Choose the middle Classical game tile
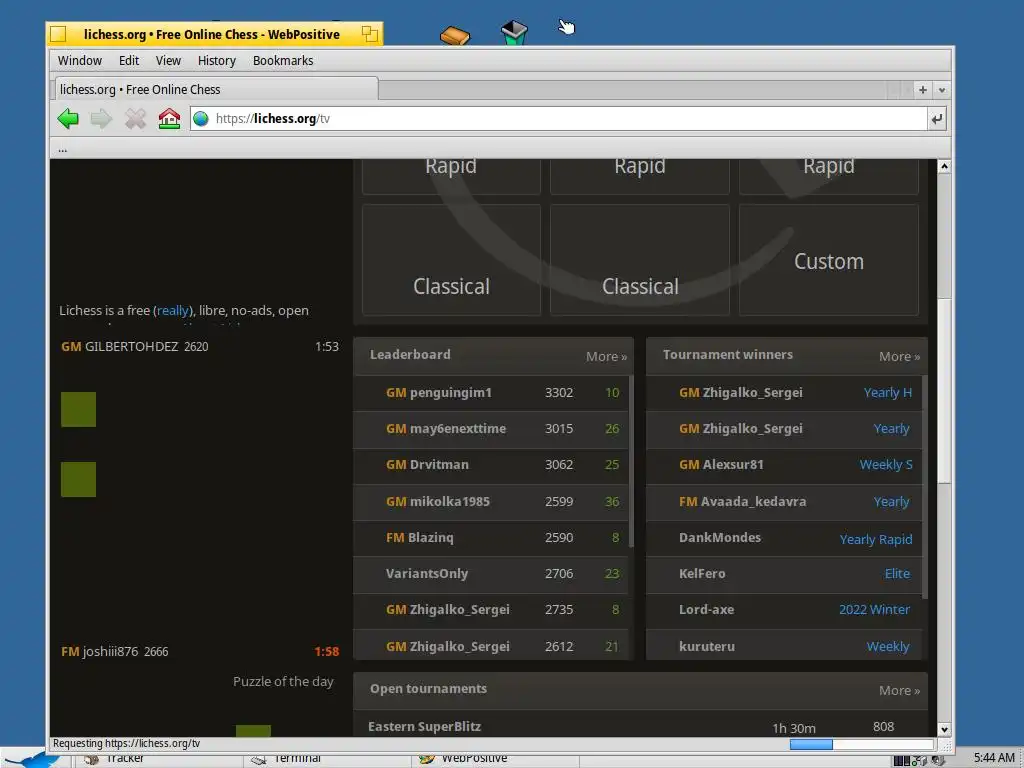The image size is (1024, 768). pyautogui.click(x=640, y=260)
